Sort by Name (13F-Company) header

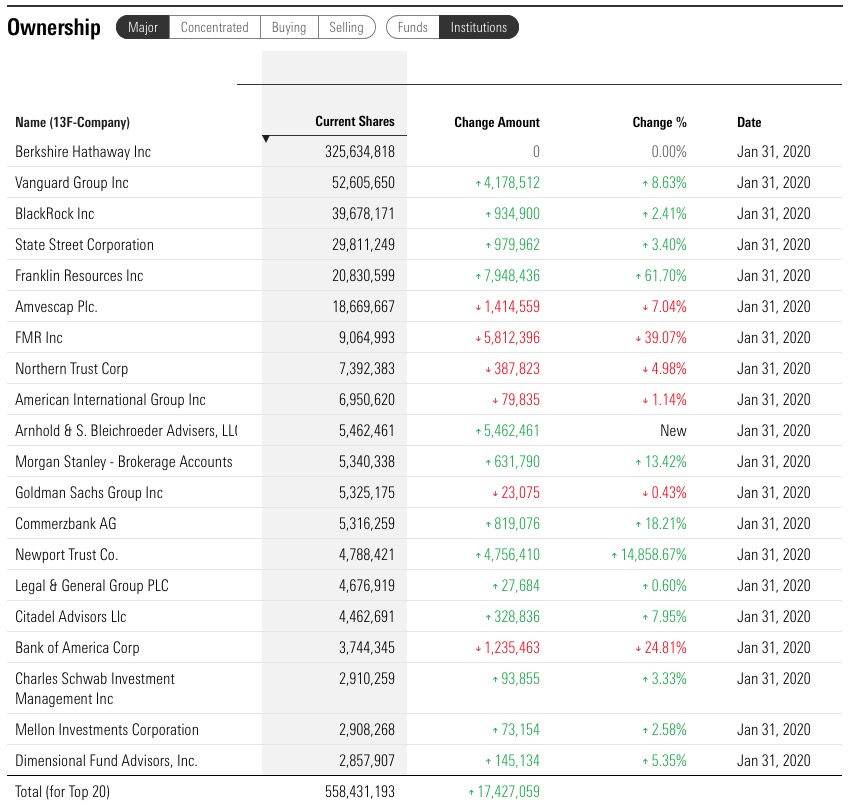click(72, 123)
